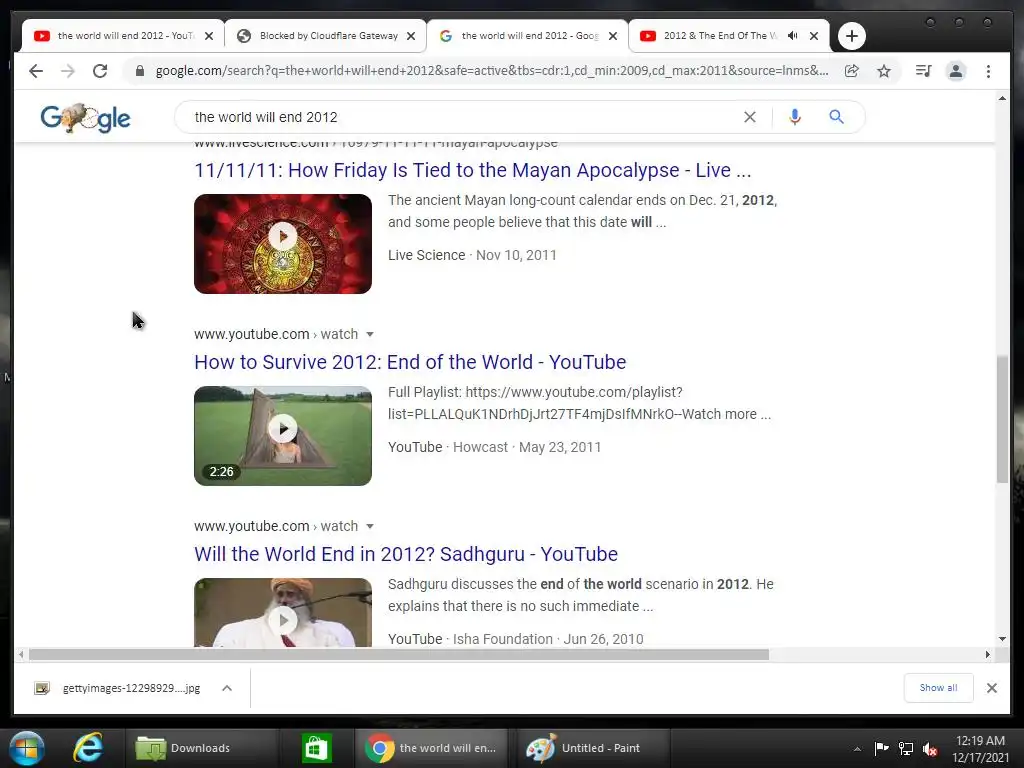
Task: Expand options arrow for How to Survive result
Action: (x=370, y=334)
